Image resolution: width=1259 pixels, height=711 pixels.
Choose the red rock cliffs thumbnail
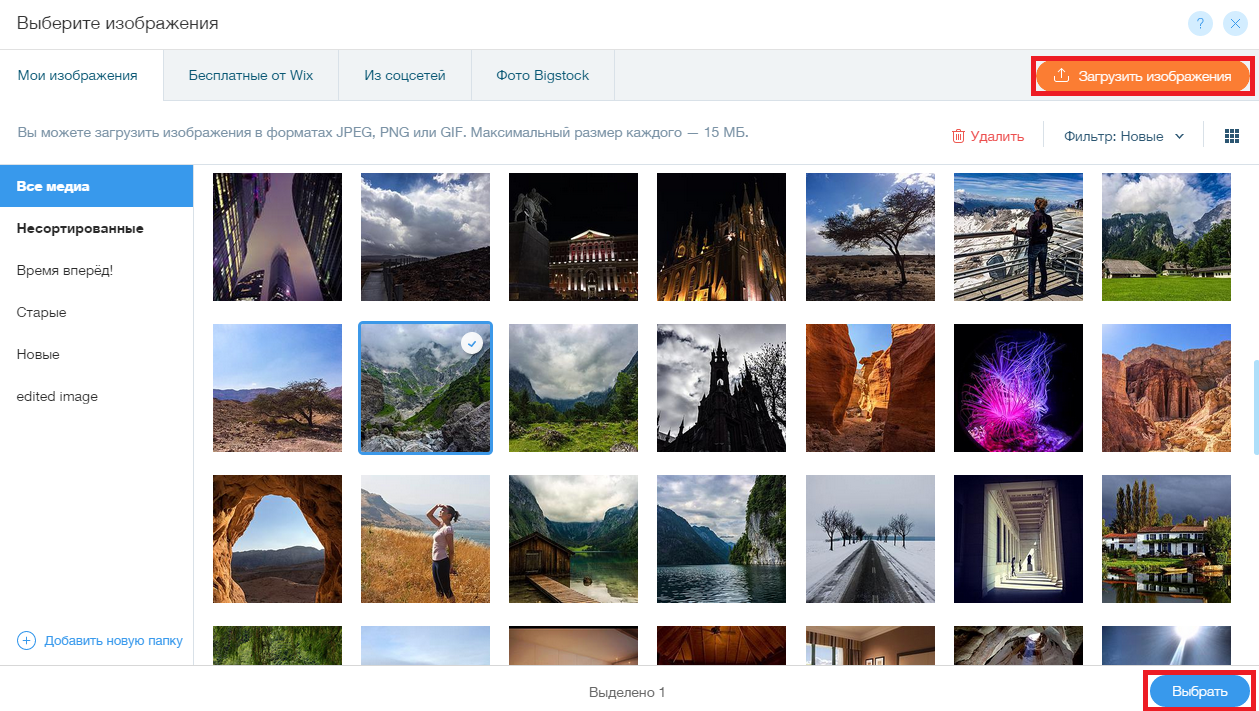point(1166,388)
